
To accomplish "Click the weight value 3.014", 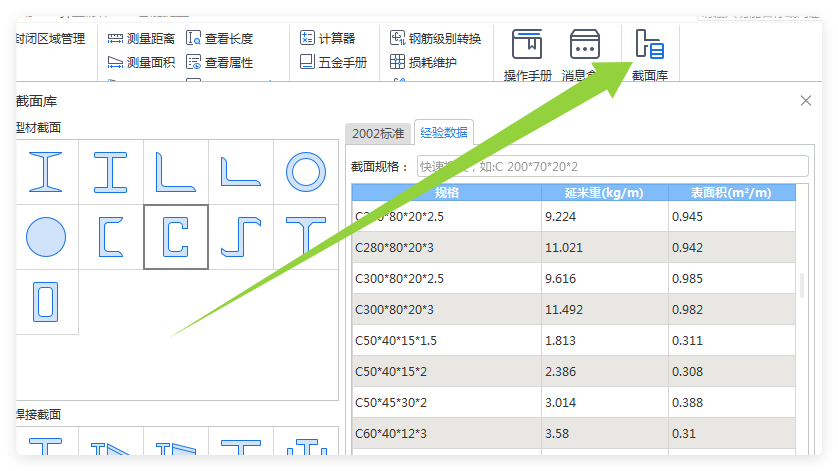I will [561, 403].
